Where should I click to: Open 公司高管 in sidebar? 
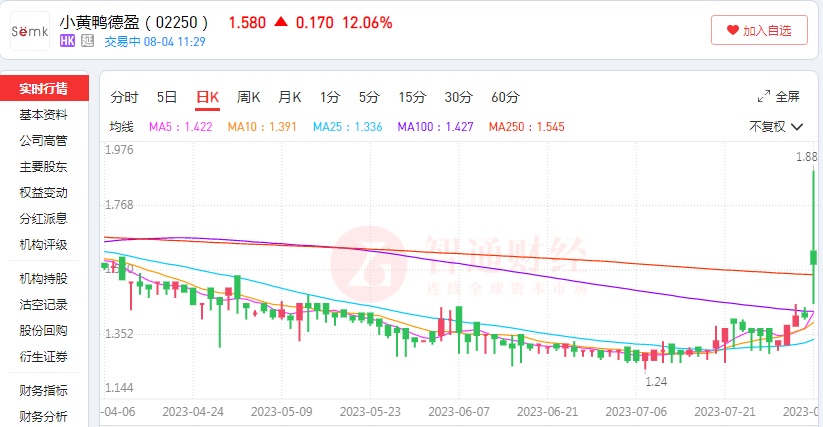pyautogui.click(x=44, y=141)
